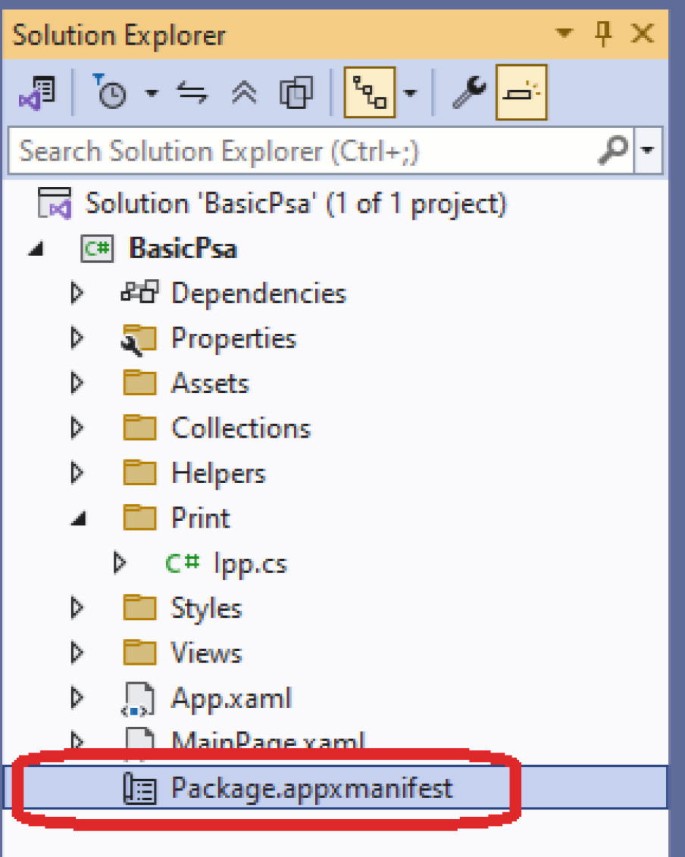Focus the Search Solution Explorer field
685x857 pixels.
(x=300, y=151)
